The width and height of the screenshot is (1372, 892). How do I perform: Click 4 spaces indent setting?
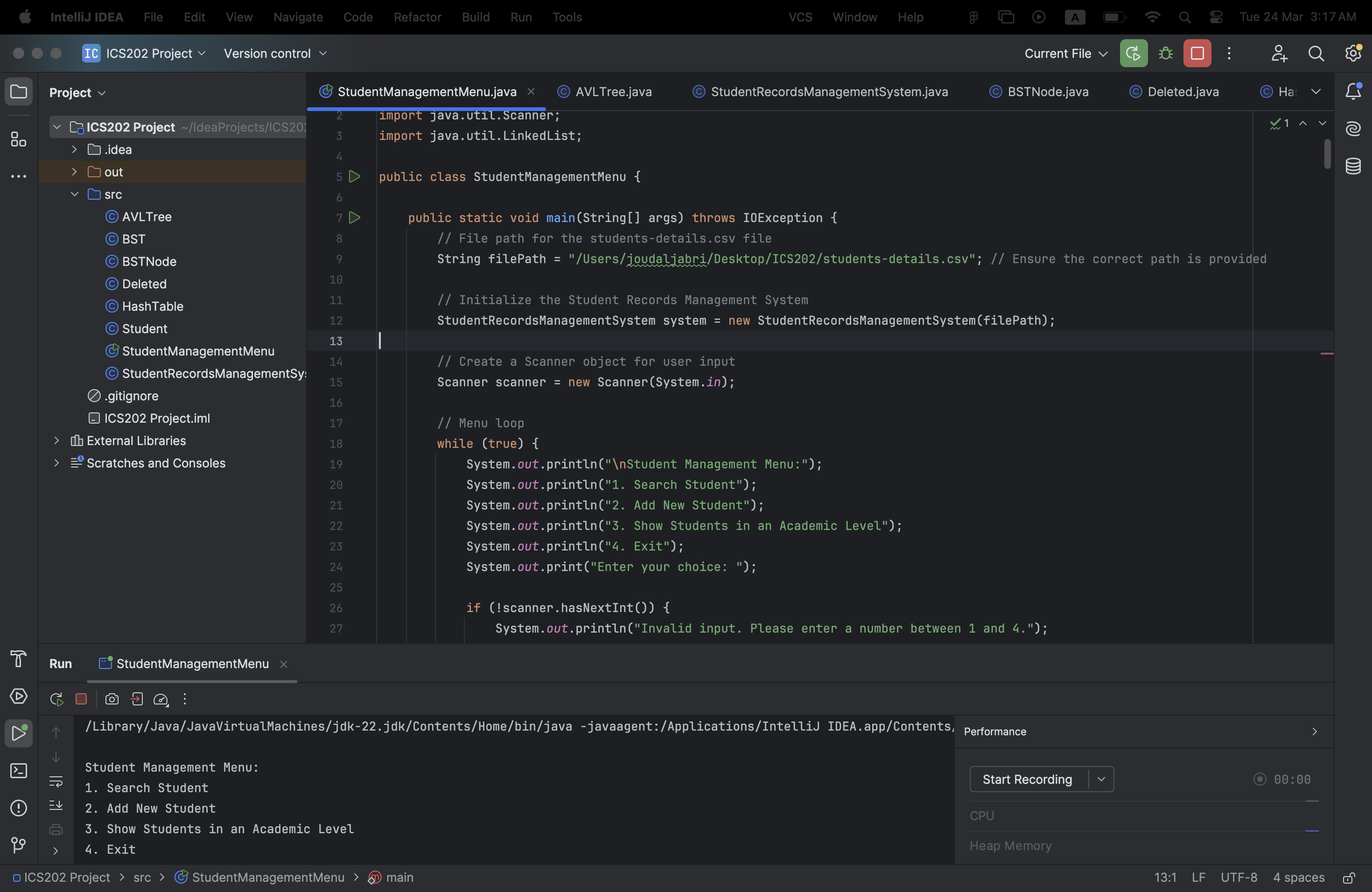1298,878
